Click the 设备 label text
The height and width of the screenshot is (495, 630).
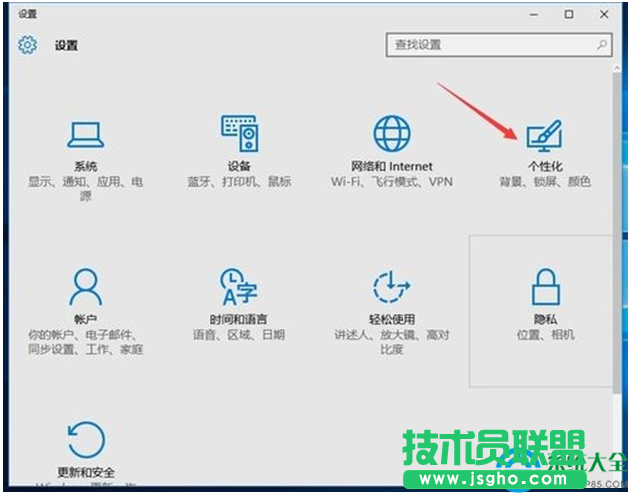[239, 166]
